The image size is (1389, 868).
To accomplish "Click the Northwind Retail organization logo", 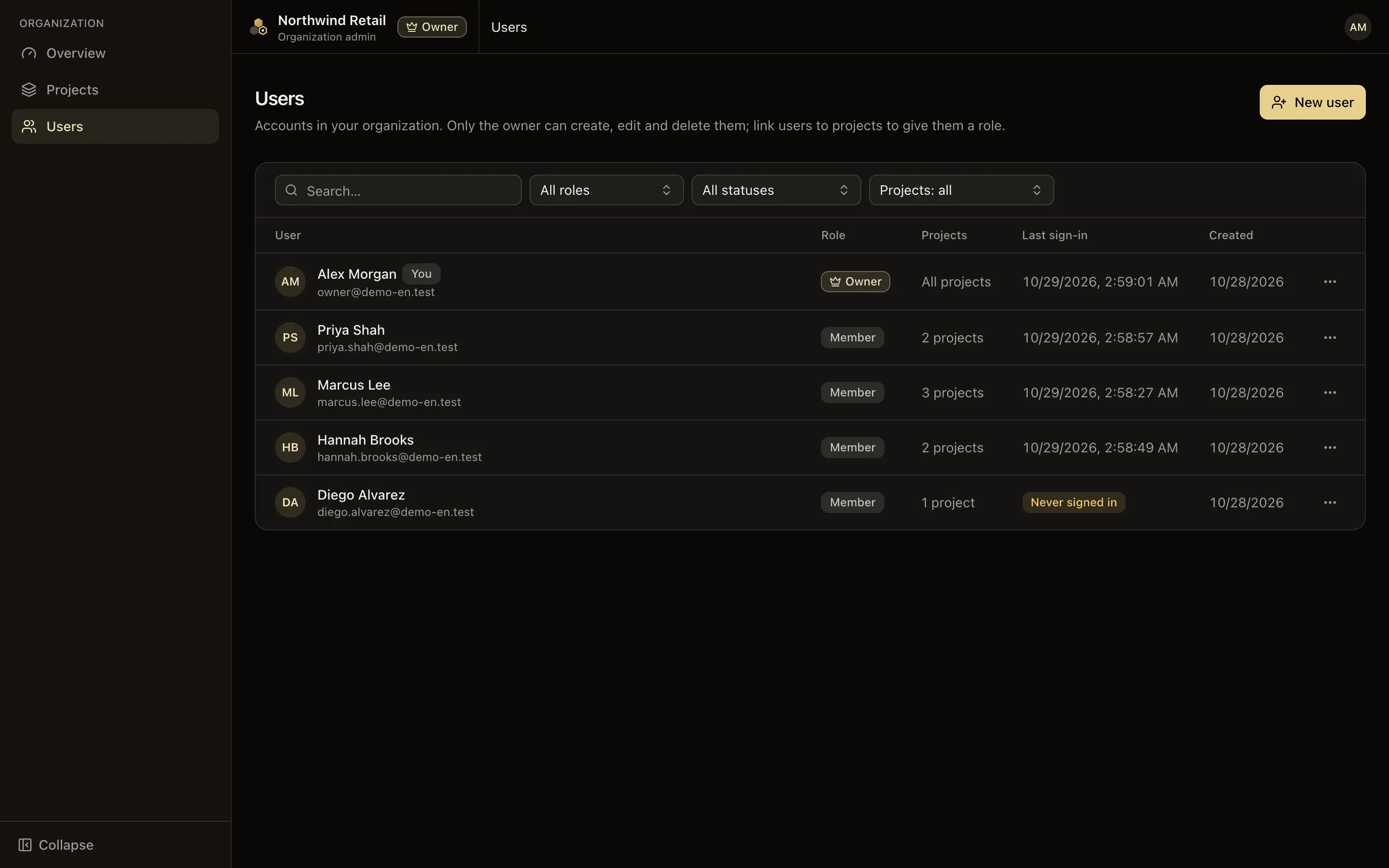I will coord(259,27).
